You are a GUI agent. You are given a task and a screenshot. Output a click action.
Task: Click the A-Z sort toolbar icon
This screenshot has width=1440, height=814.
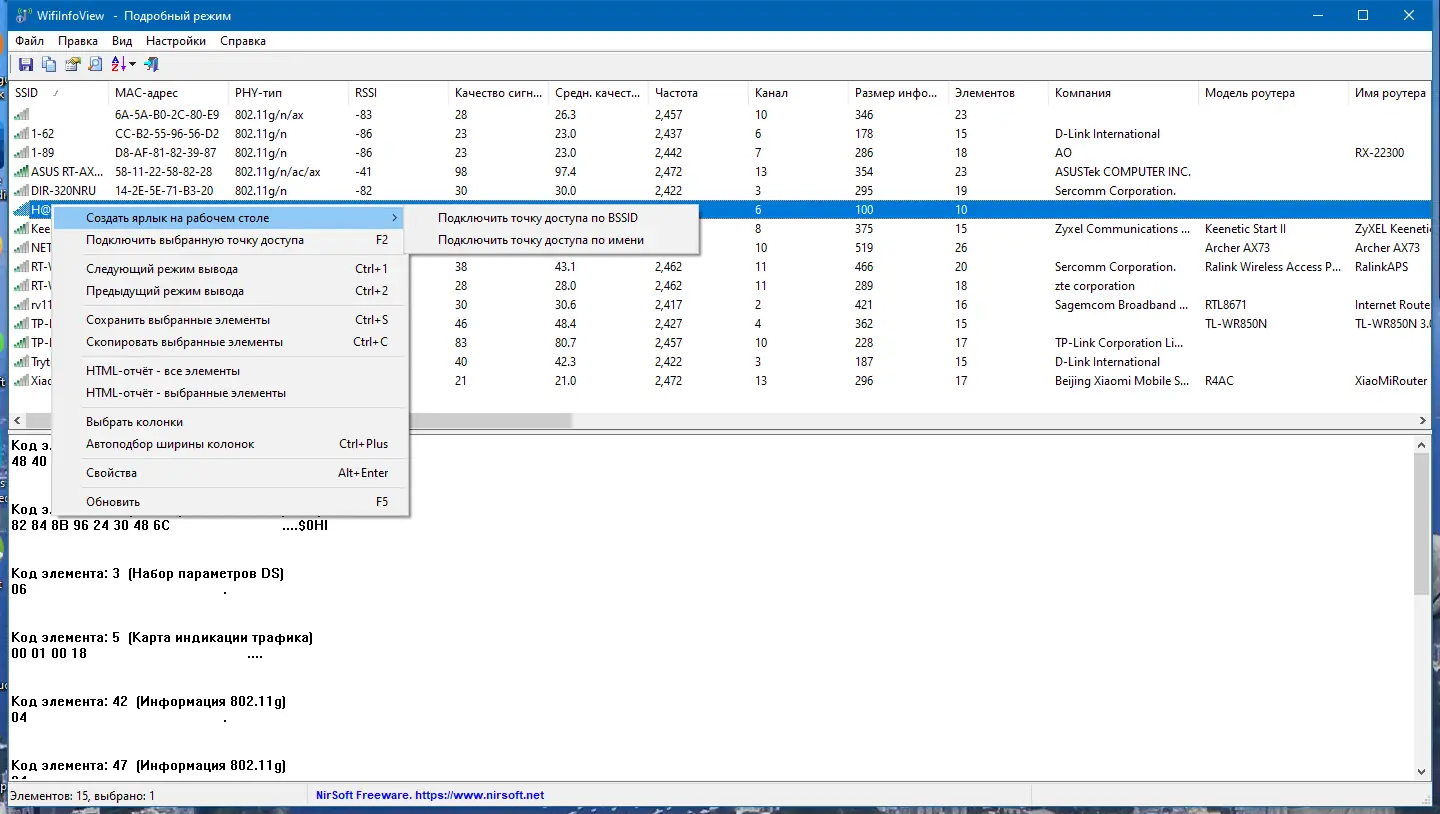pos(119,65)
